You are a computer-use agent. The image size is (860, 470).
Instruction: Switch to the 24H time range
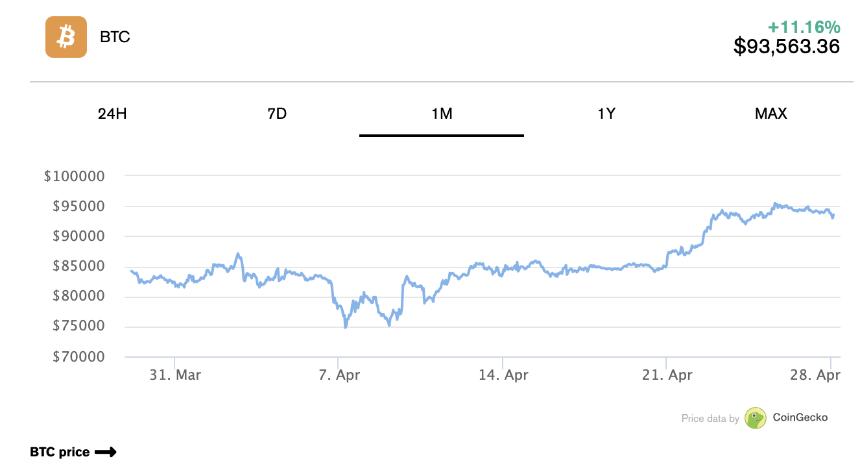[112, 114]
